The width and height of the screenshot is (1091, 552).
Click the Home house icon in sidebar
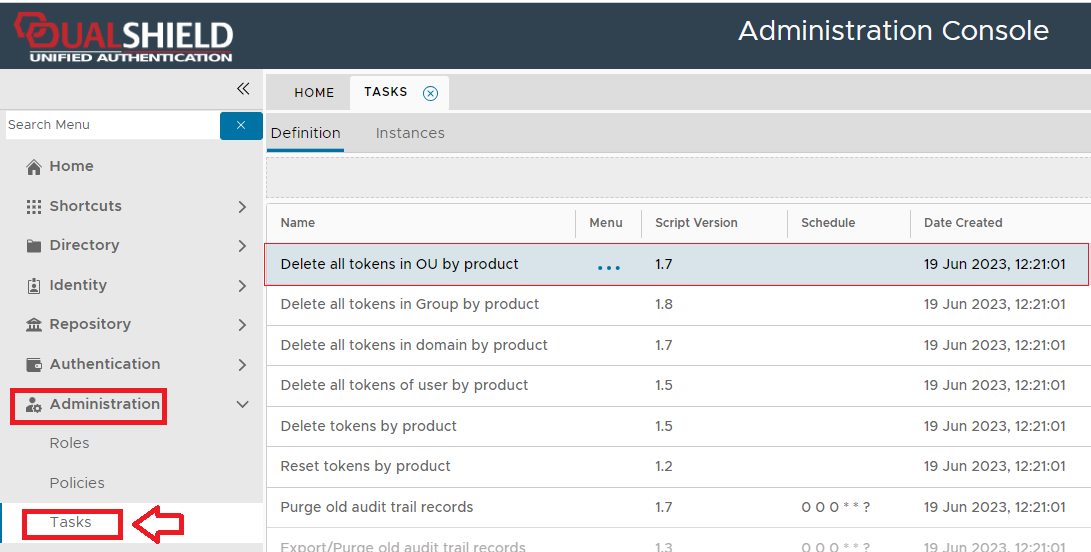pos(34,167)
